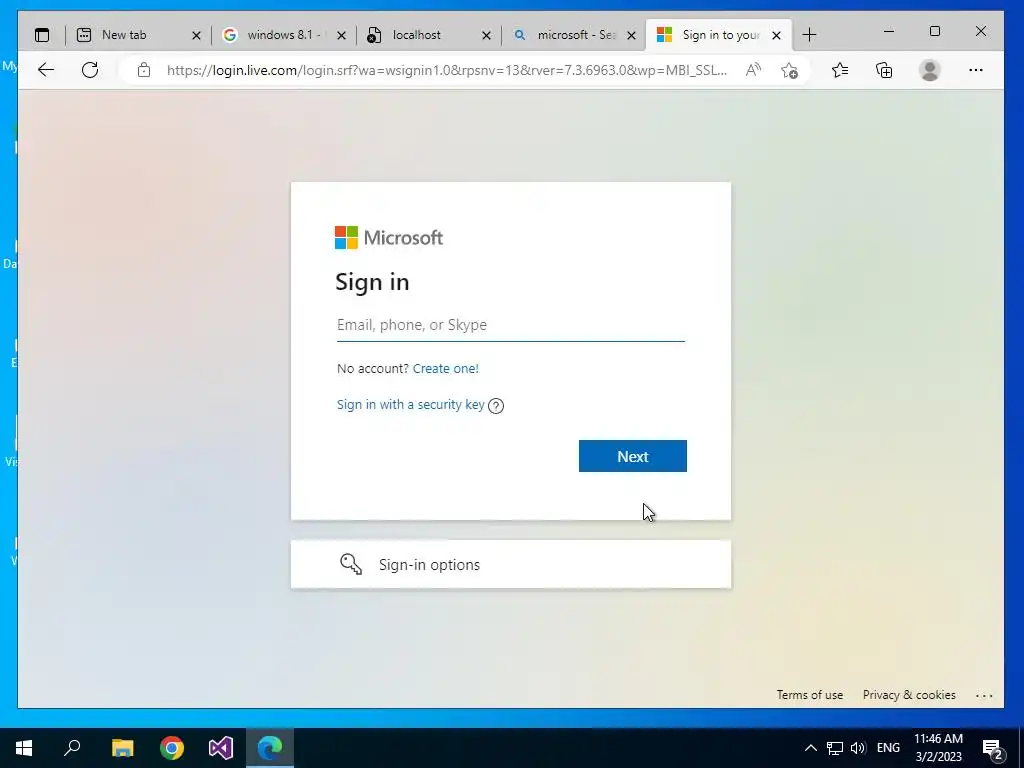Viewport: 1024px width, 768px height.
Task: Open Edge Settings and more menu
Action: [976, 70]
